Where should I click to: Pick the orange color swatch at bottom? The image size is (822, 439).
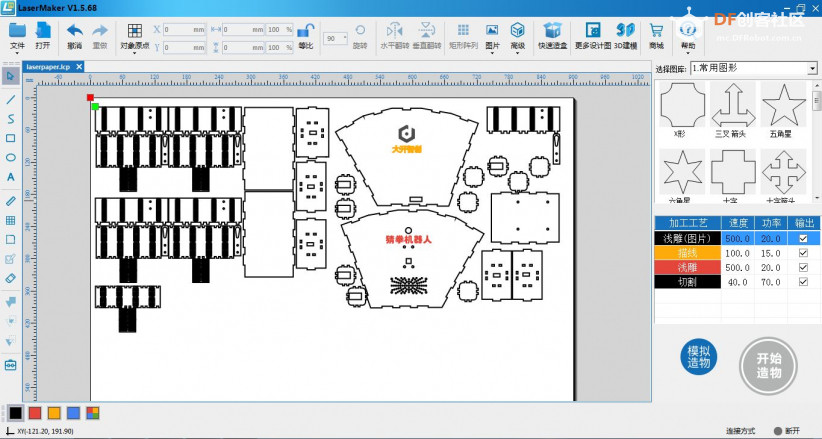[x=54, y=413]
